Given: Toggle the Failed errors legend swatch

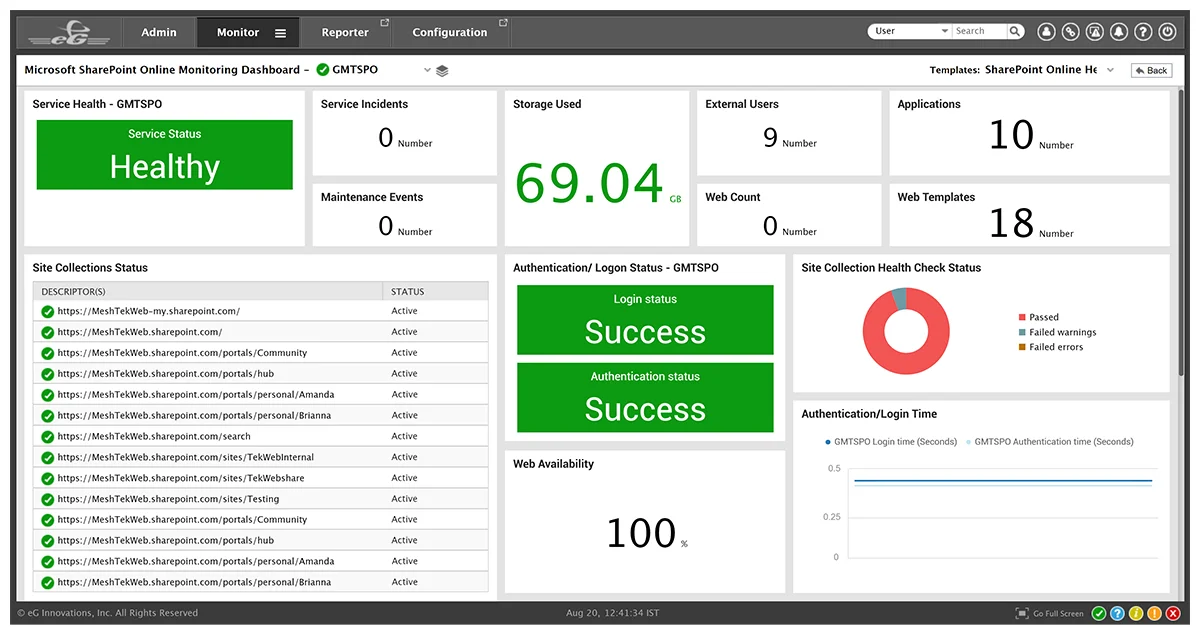Looking at the screenshot, I should [x=1022, y=347].
